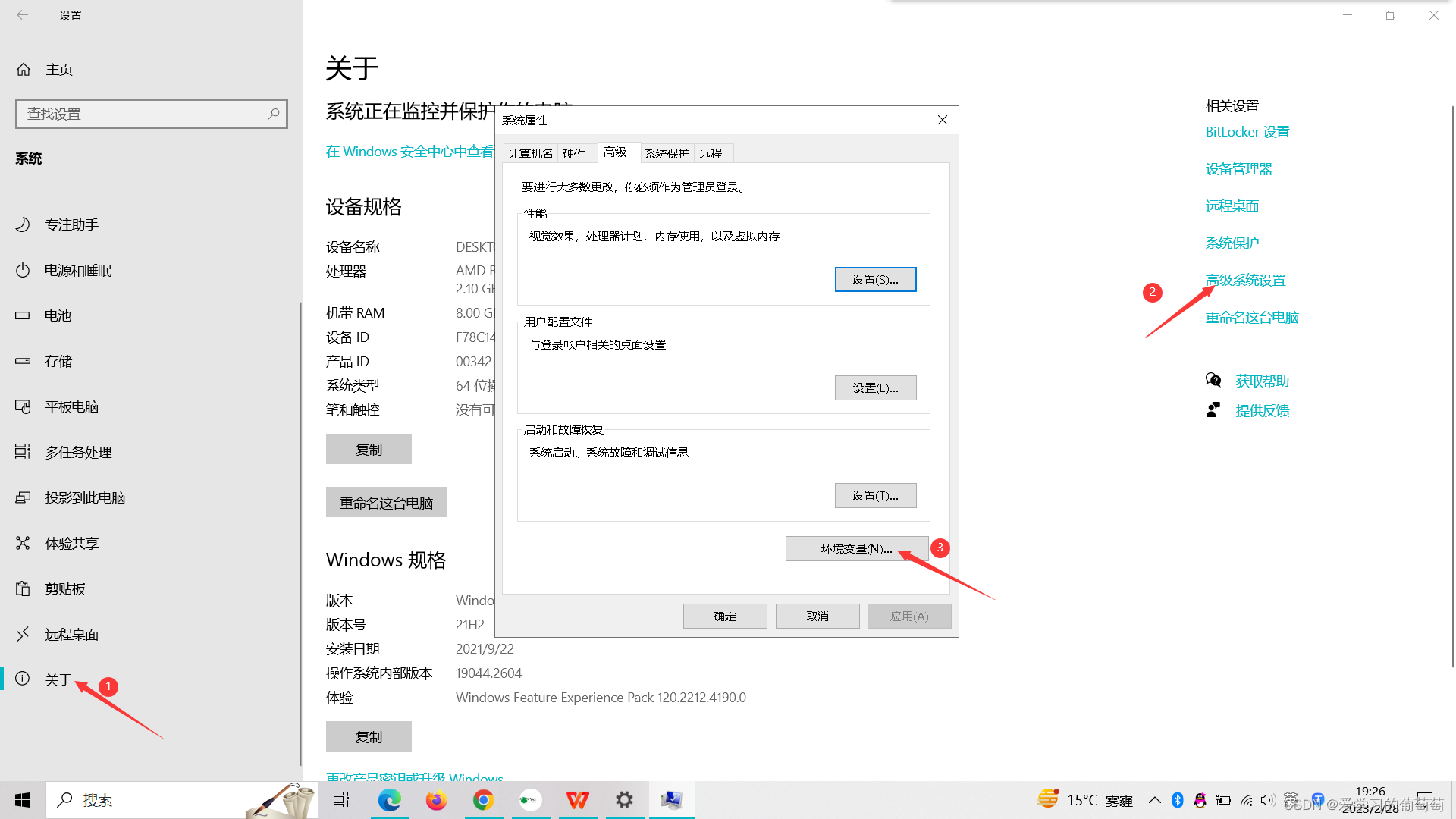
Task: Open the 高级系统设置 link
Action: tap(1245, 280)
